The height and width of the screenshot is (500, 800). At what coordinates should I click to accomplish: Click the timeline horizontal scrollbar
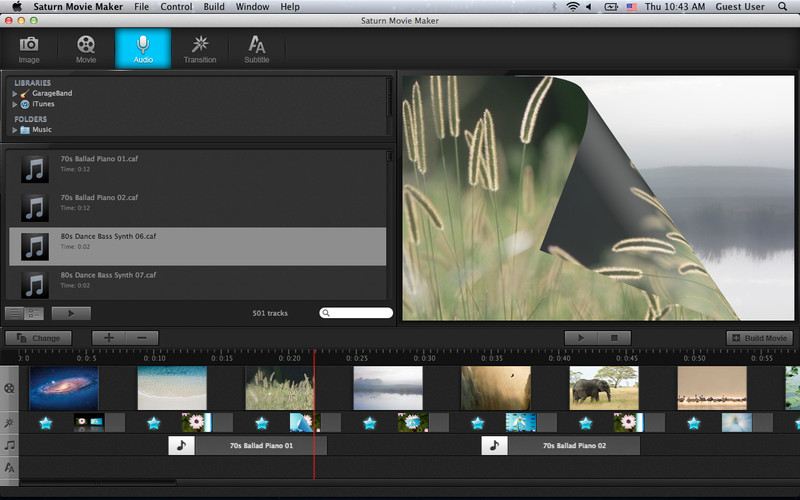point(98,483)
